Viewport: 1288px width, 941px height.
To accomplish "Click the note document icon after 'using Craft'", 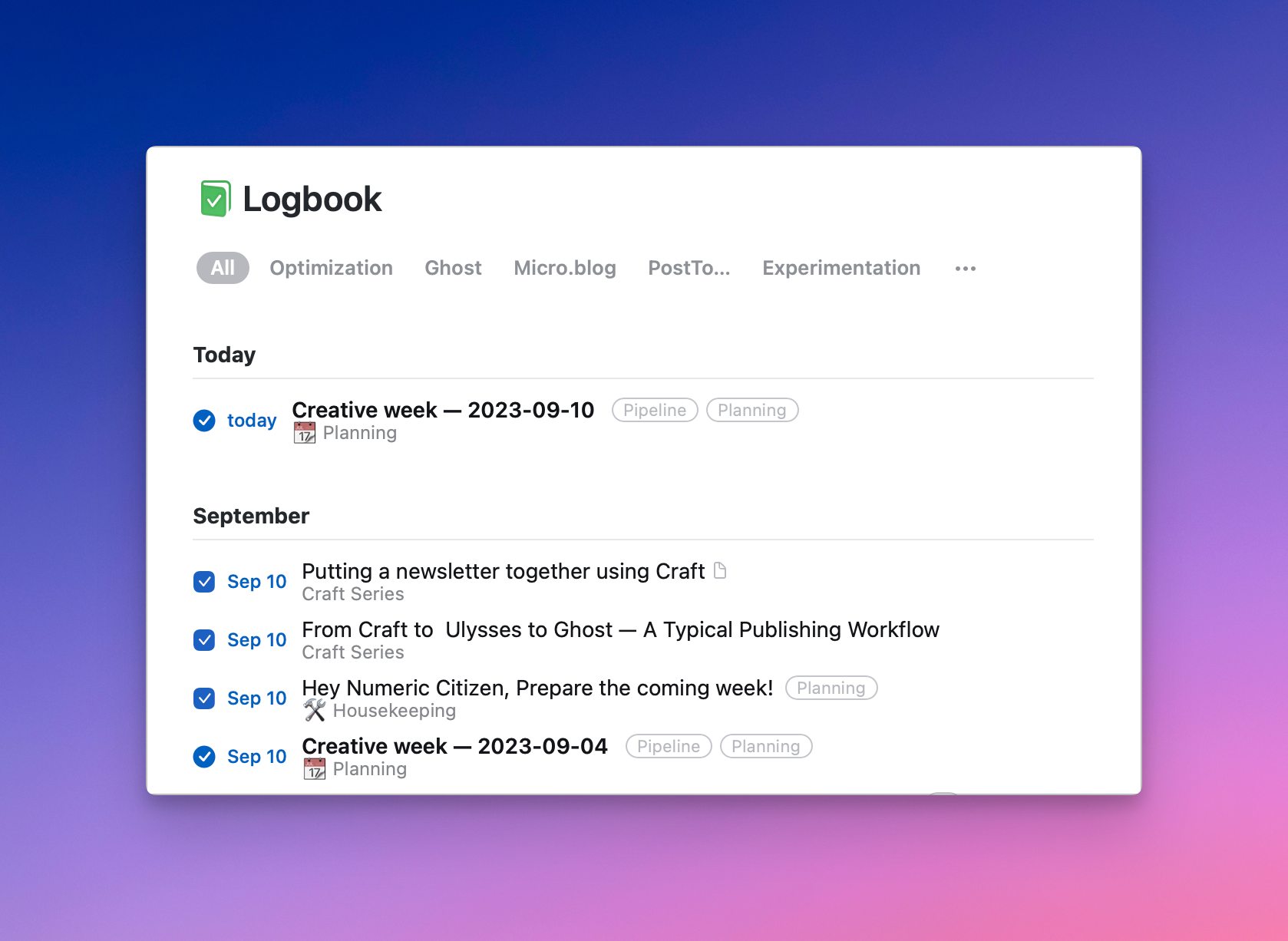I will tap(720, 570).
